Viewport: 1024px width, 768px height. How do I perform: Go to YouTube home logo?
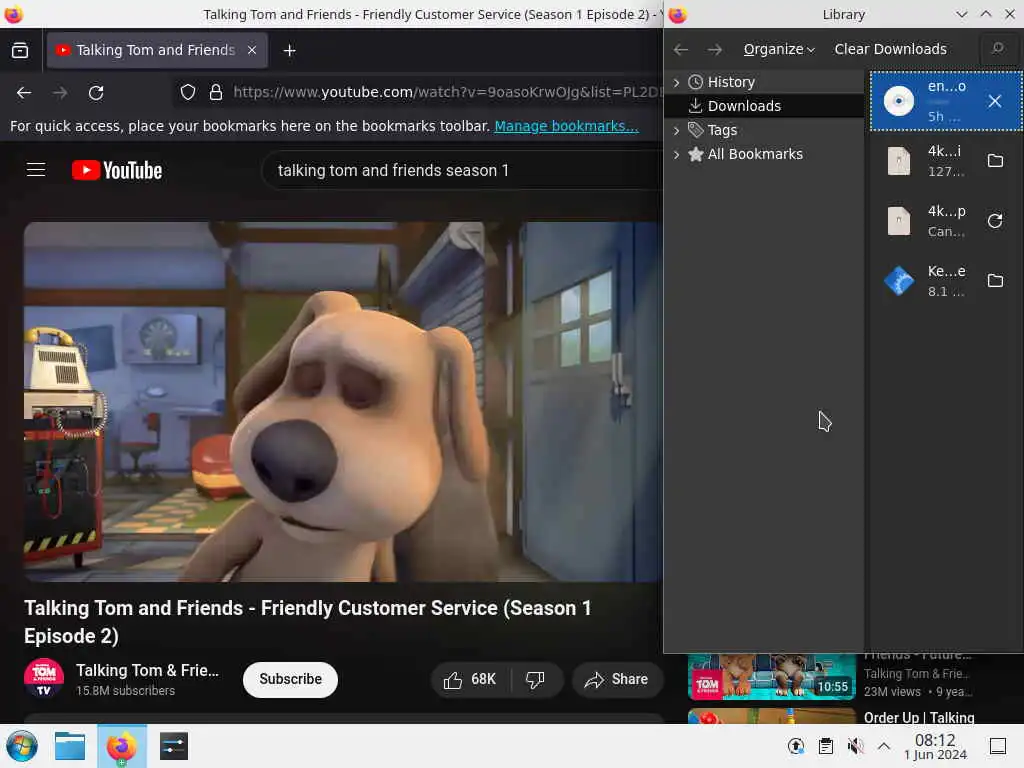[117, 170]
